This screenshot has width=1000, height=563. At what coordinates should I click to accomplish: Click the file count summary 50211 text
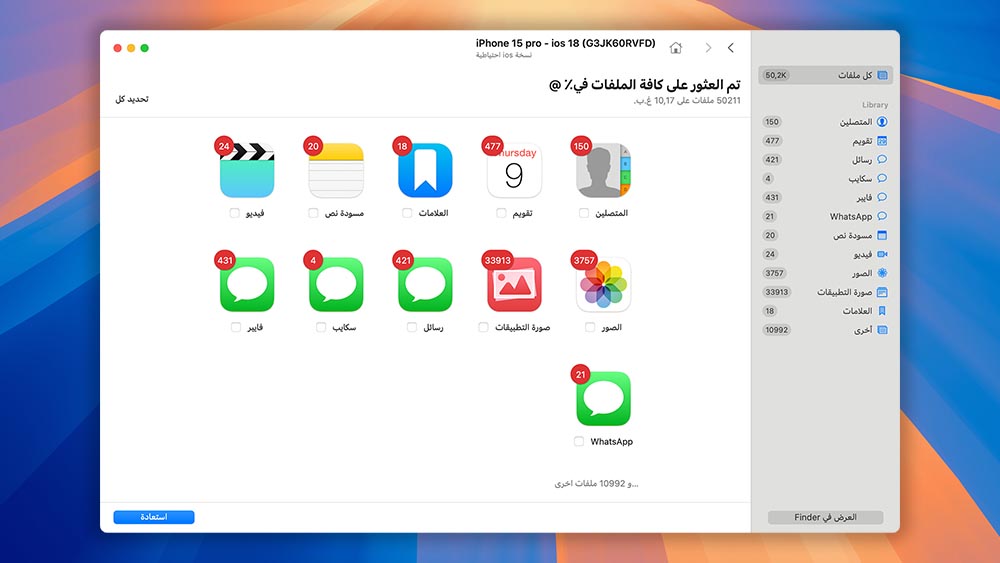click(x=687, y=100)
